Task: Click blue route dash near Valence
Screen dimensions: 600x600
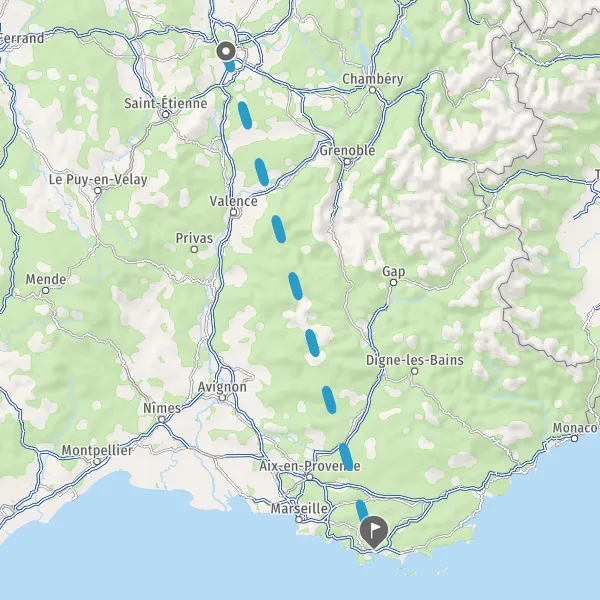Action: [262, 172]
